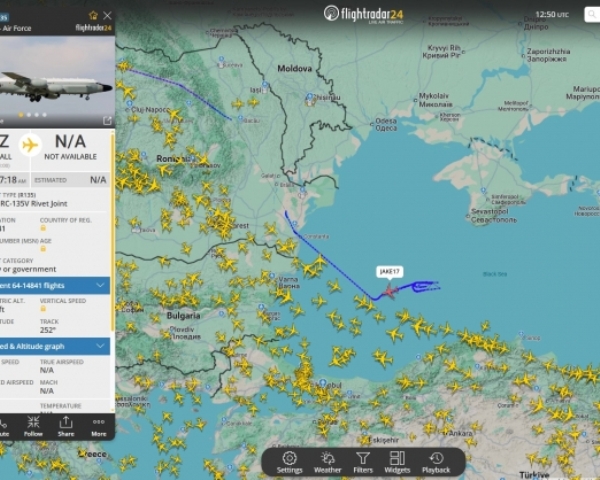Pin the flight panel with the star icon
The width and height of the screenshot is (600, 480).
pos(93,15)
